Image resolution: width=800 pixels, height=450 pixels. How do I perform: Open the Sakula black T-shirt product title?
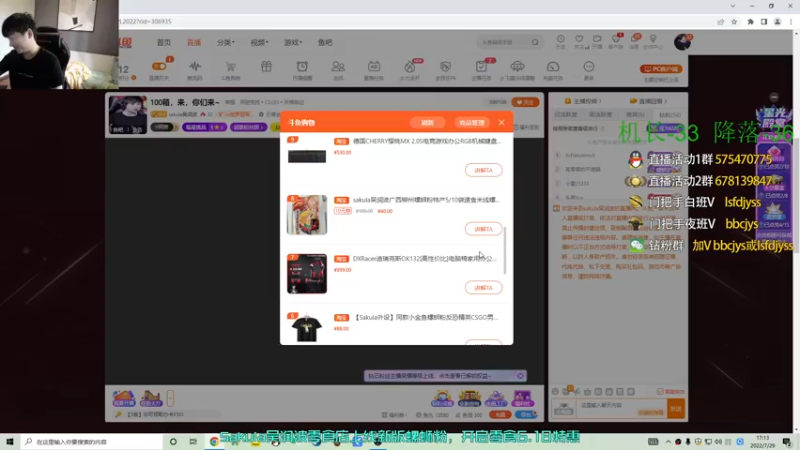pos(426,317)
